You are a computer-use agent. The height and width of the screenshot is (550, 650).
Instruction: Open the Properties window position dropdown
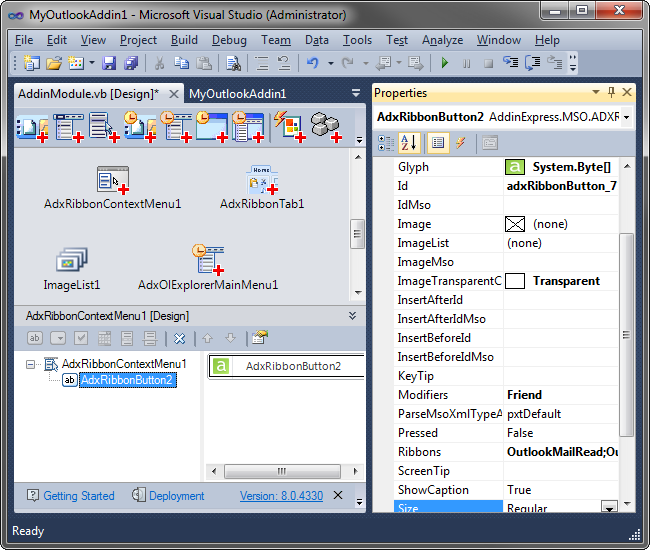[596, 92]
